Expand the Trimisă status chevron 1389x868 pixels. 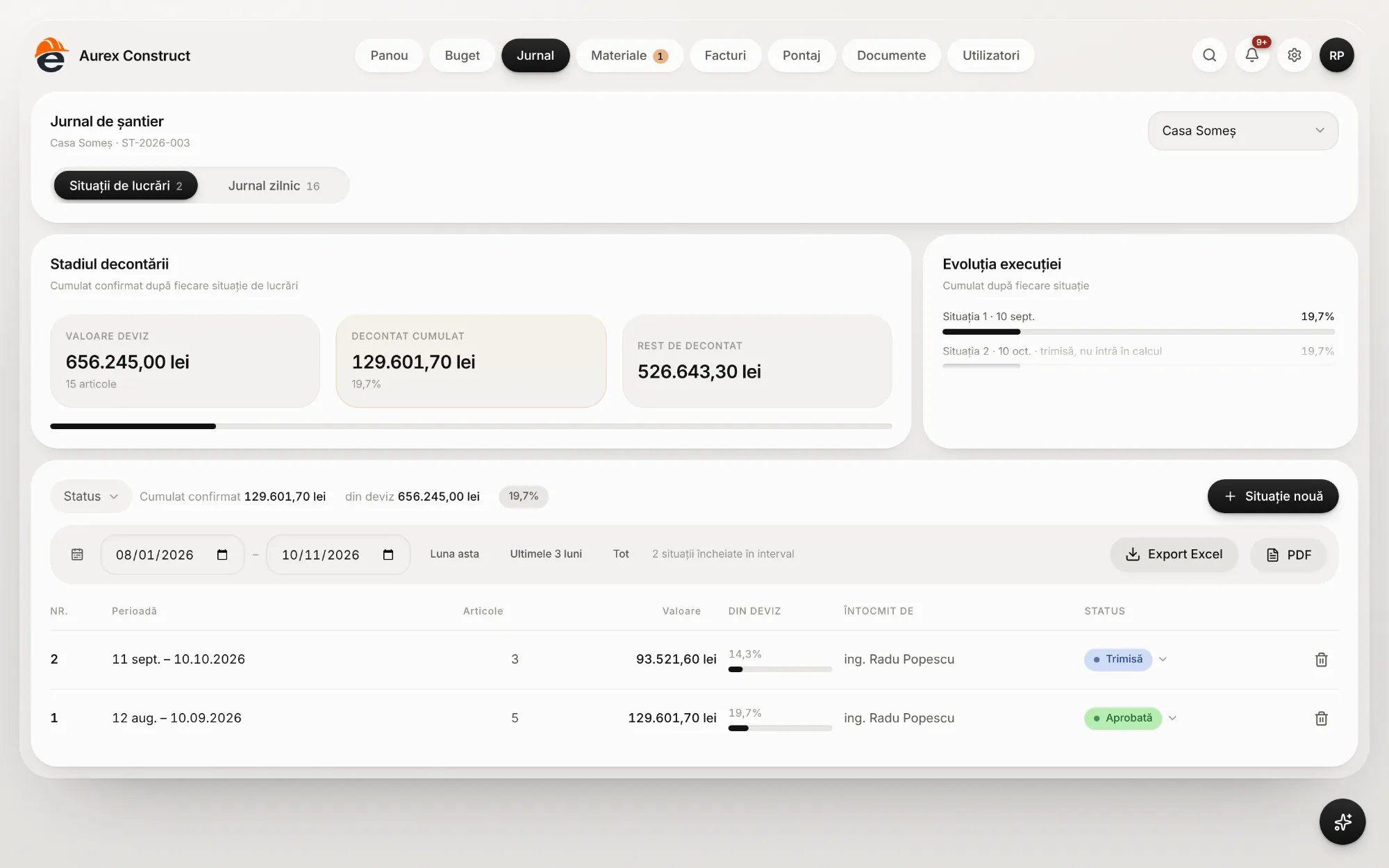(1163, 659)
